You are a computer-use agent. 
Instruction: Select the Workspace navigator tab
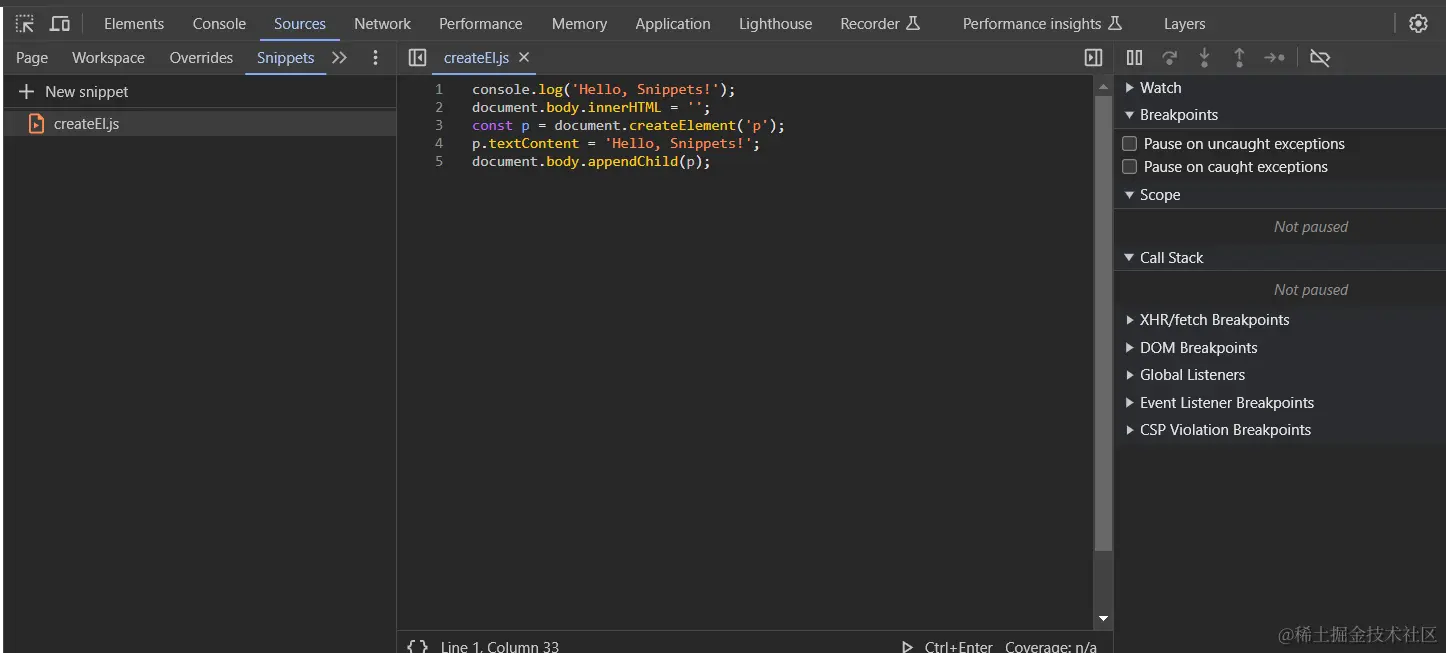tap(108, 58)
